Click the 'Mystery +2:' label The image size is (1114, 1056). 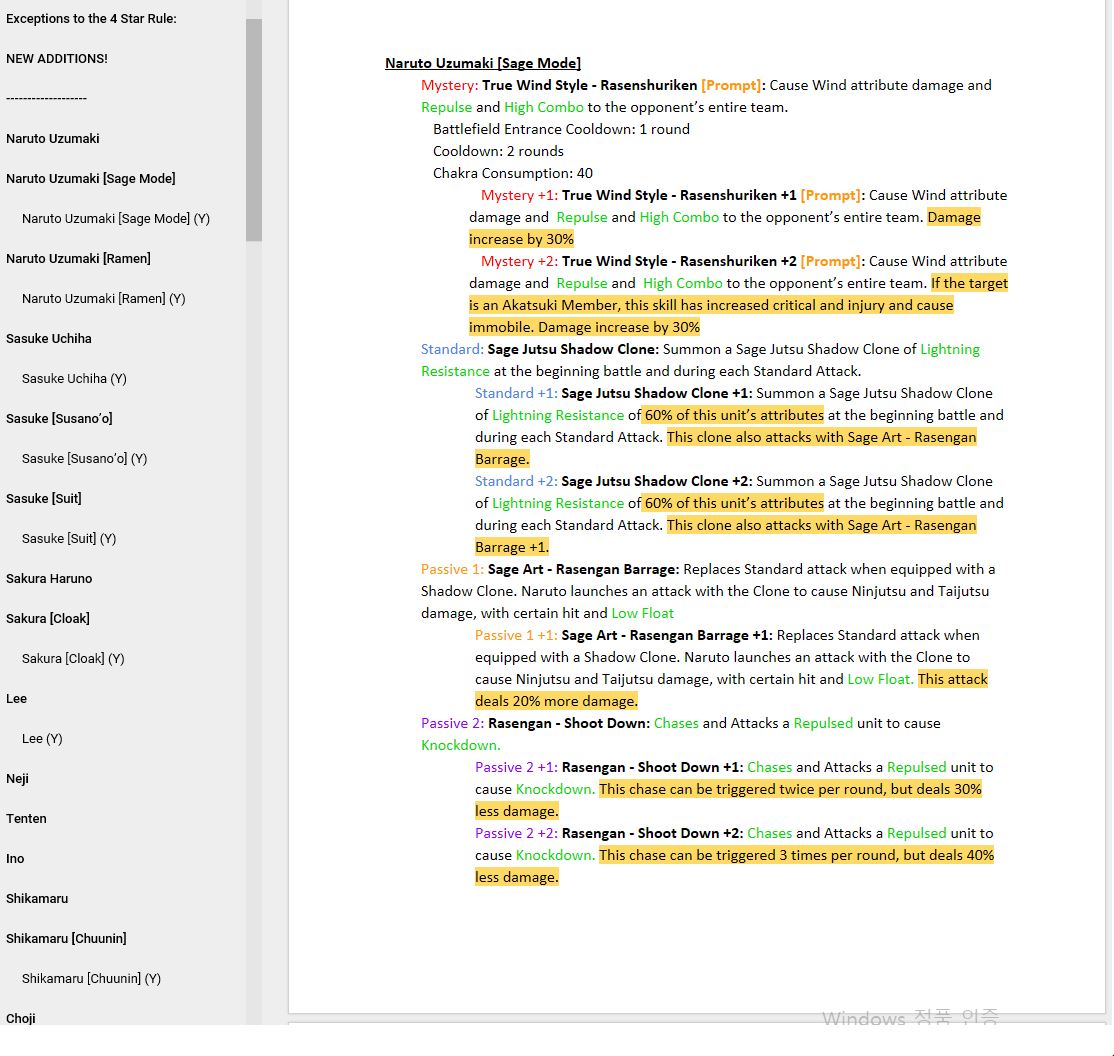[x=519, y=262]
